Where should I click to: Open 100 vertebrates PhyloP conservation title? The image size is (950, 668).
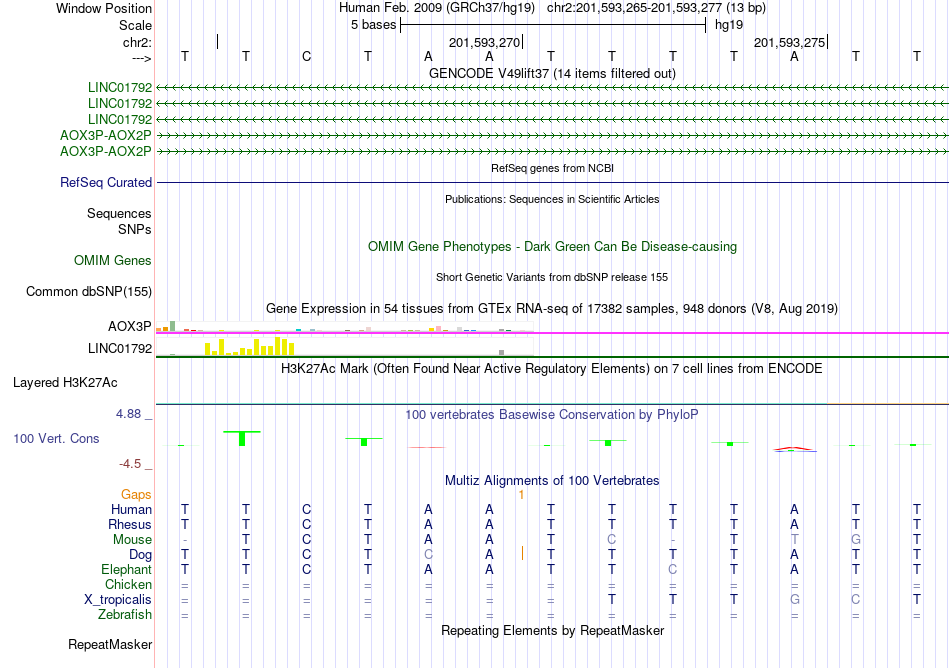tap(552, 414)
